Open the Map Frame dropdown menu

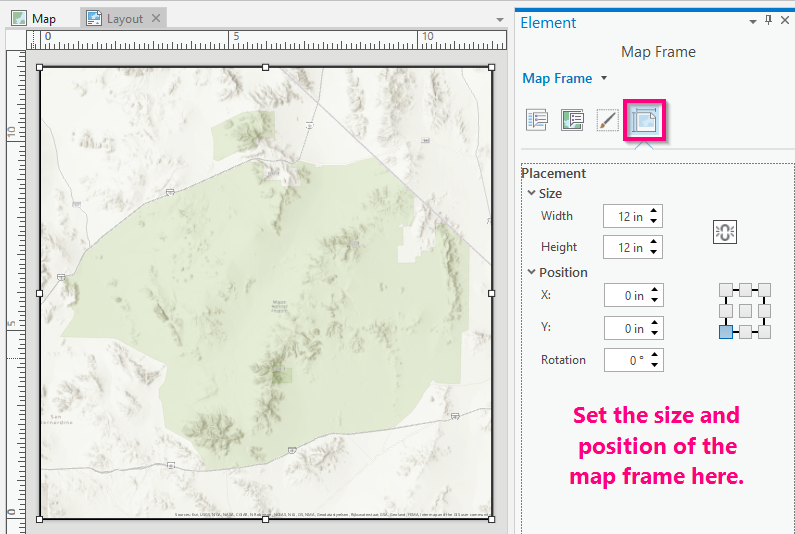click(x=604, y=78)
